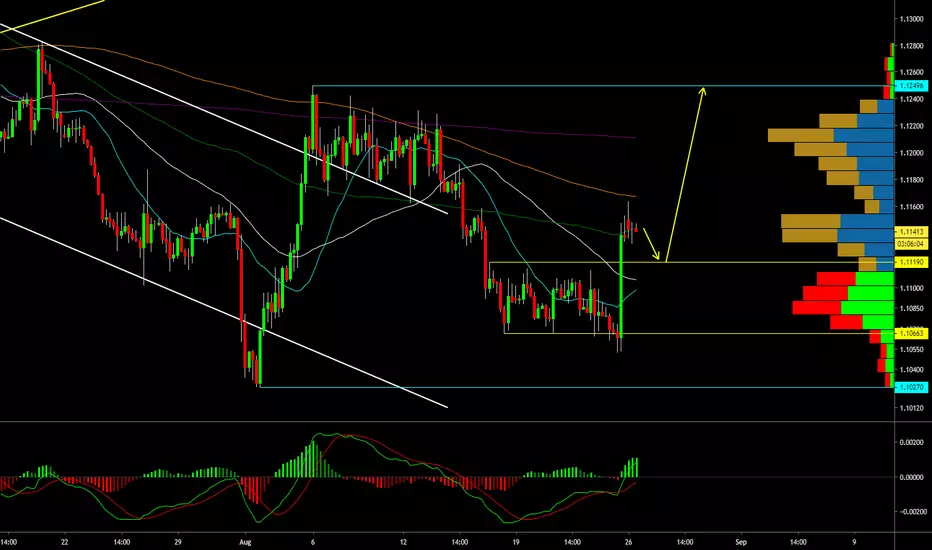Click the 29 date on time axis

(x=178, y=542)
